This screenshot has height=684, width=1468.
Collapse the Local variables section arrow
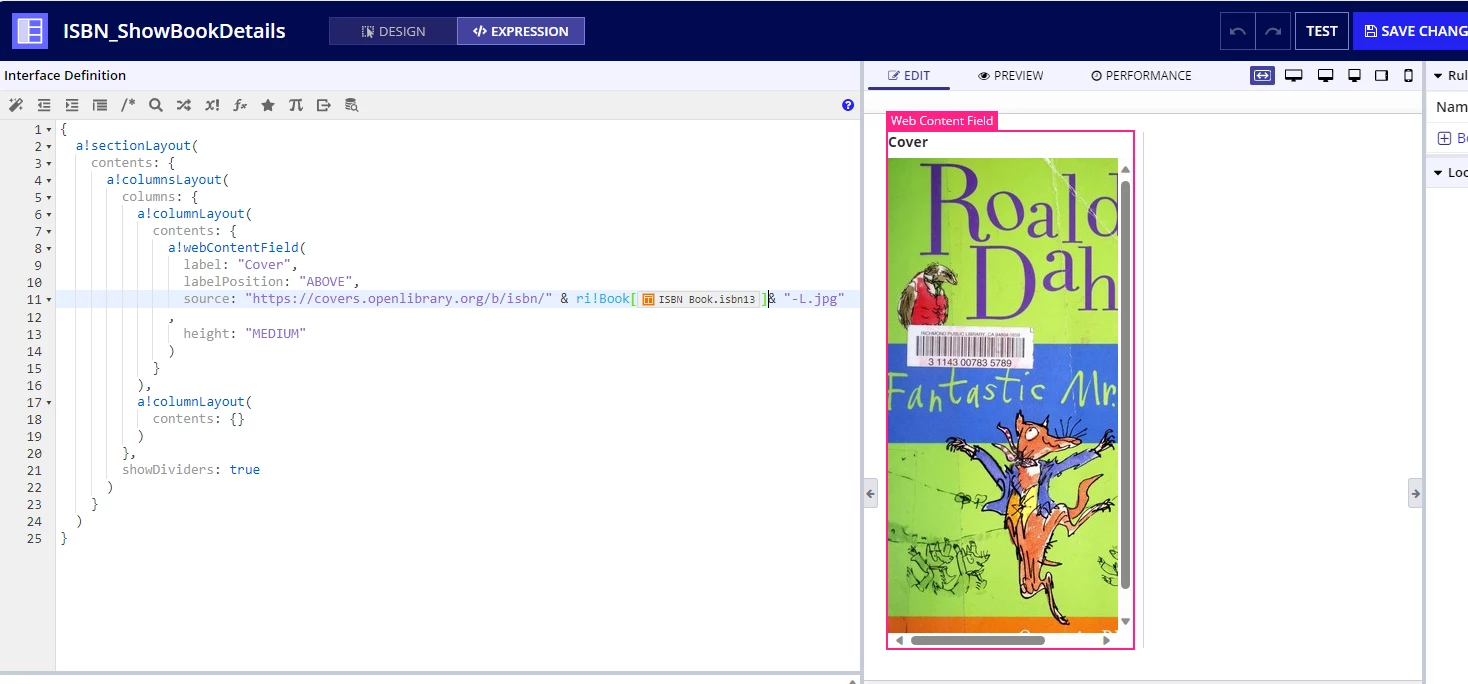[x=1437, y=172]
